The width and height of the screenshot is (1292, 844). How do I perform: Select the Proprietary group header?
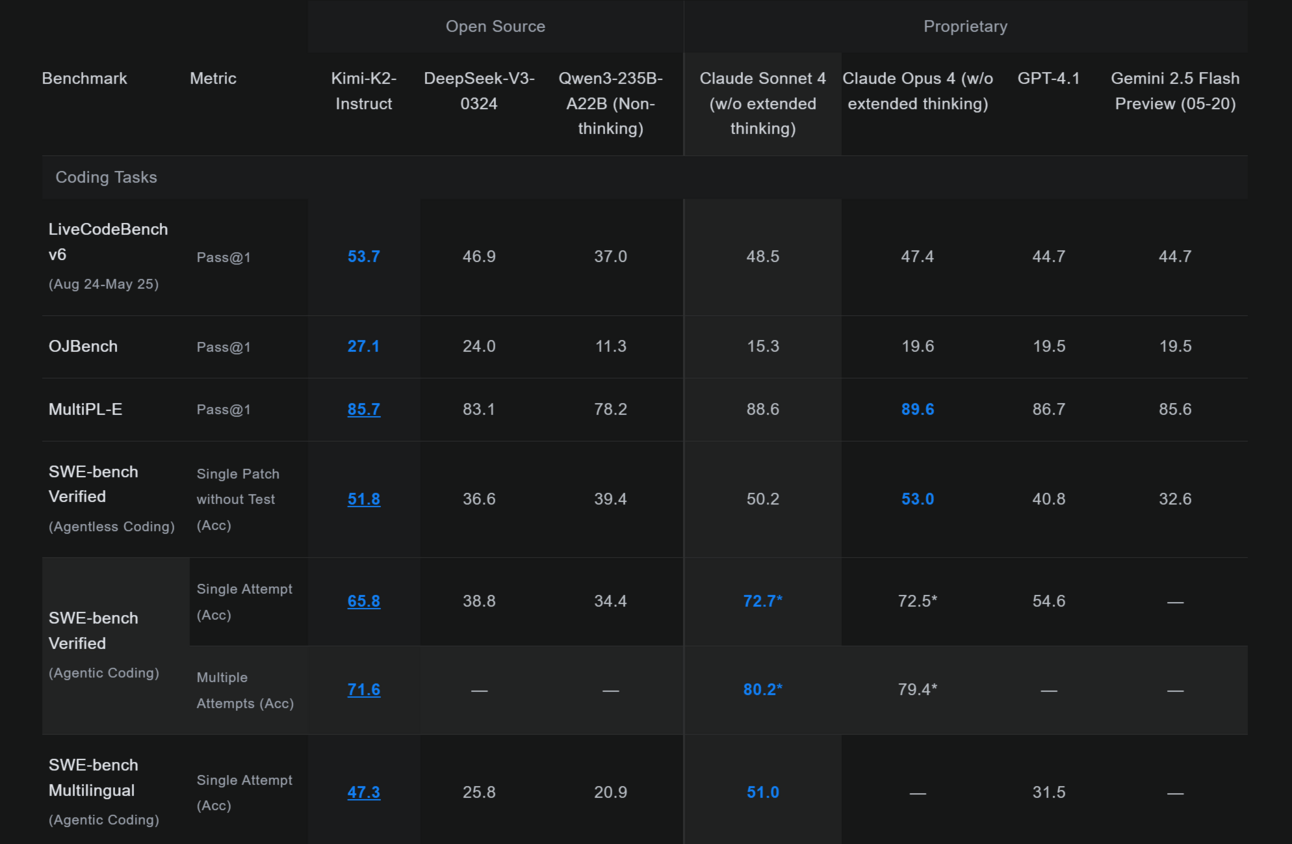tap(966, 27)
